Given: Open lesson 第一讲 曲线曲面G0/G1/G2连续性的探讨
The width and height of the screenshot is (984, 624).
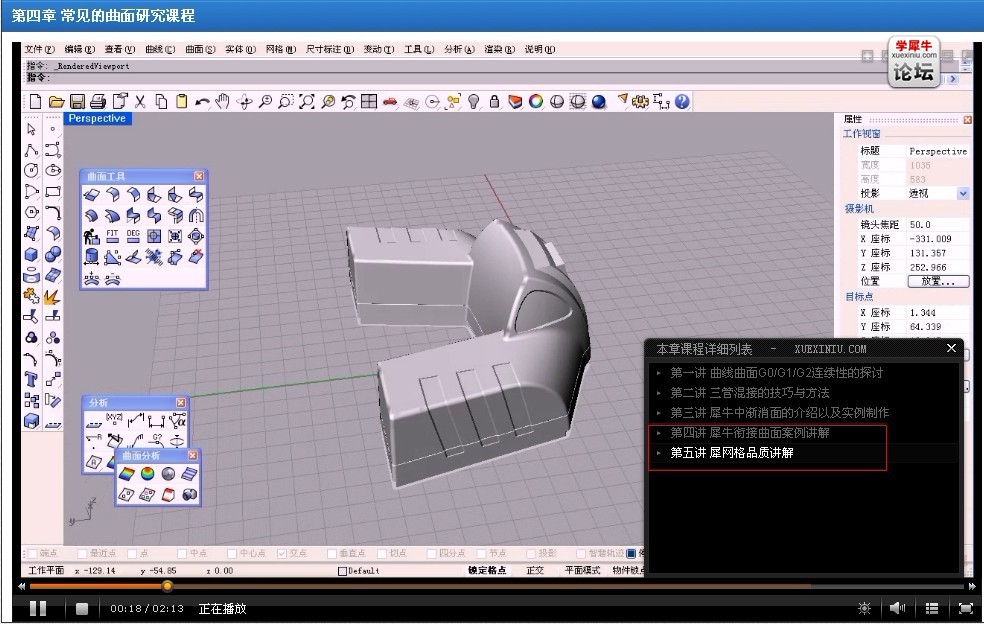Looking at the screenshot, I should click(x=776, y=373).
